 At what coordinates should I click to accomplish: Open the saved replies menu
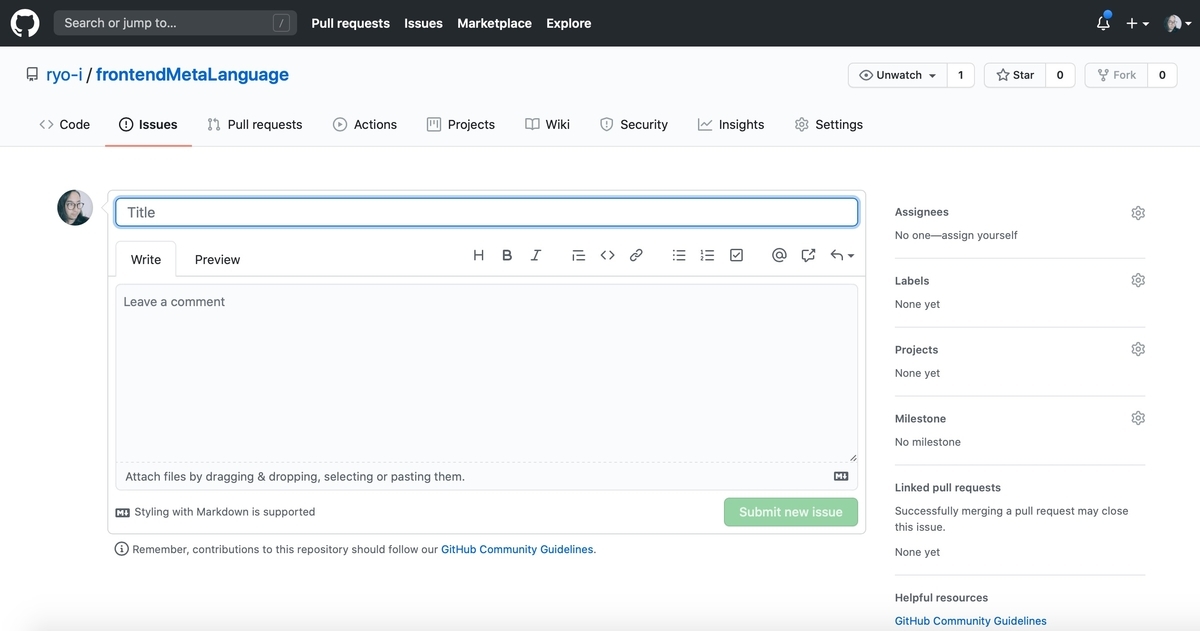pos(842,256)
